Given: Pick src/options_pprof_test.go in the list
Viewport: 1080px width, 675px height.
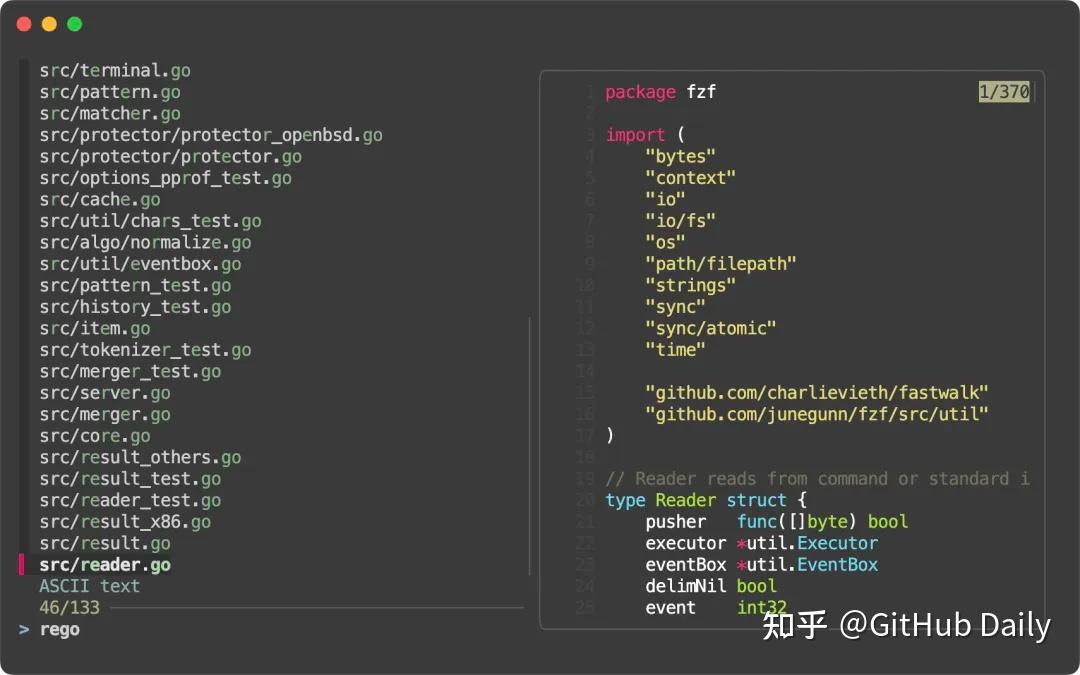Looking at the screenshot, I should (x=165, y=178).
